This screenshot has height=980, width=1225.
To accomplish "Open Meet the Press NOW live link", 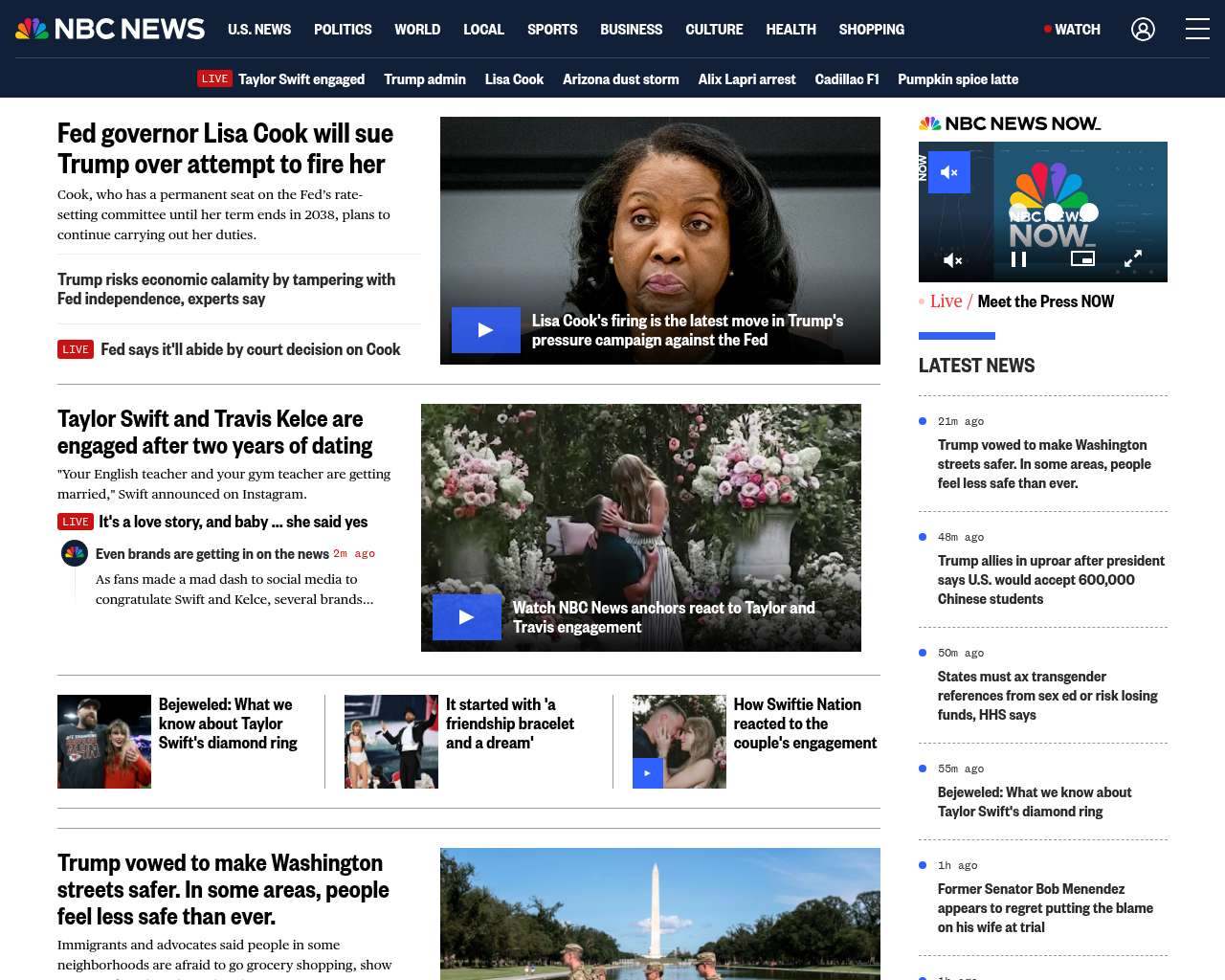I will (x=1045, y=301).
